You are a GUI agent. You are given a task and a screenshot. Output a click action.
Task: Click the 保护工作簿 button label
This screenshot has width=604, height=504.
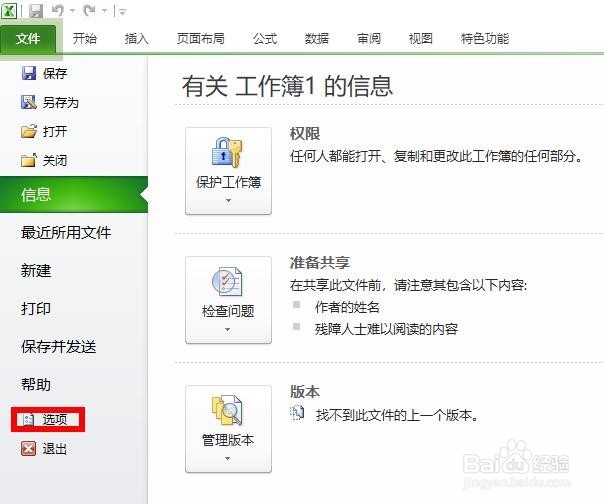pos(228,182)
